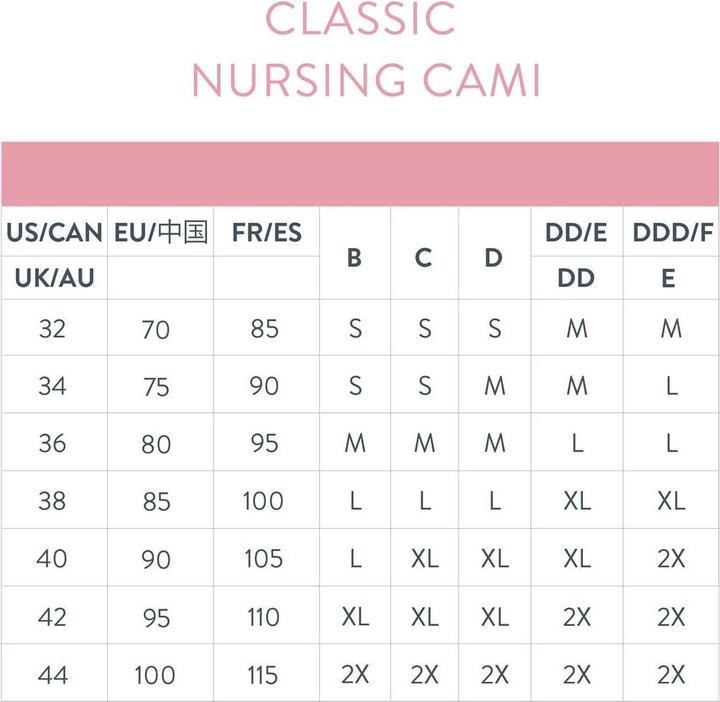Select the UK/AU E cup header

click(668, 278)
